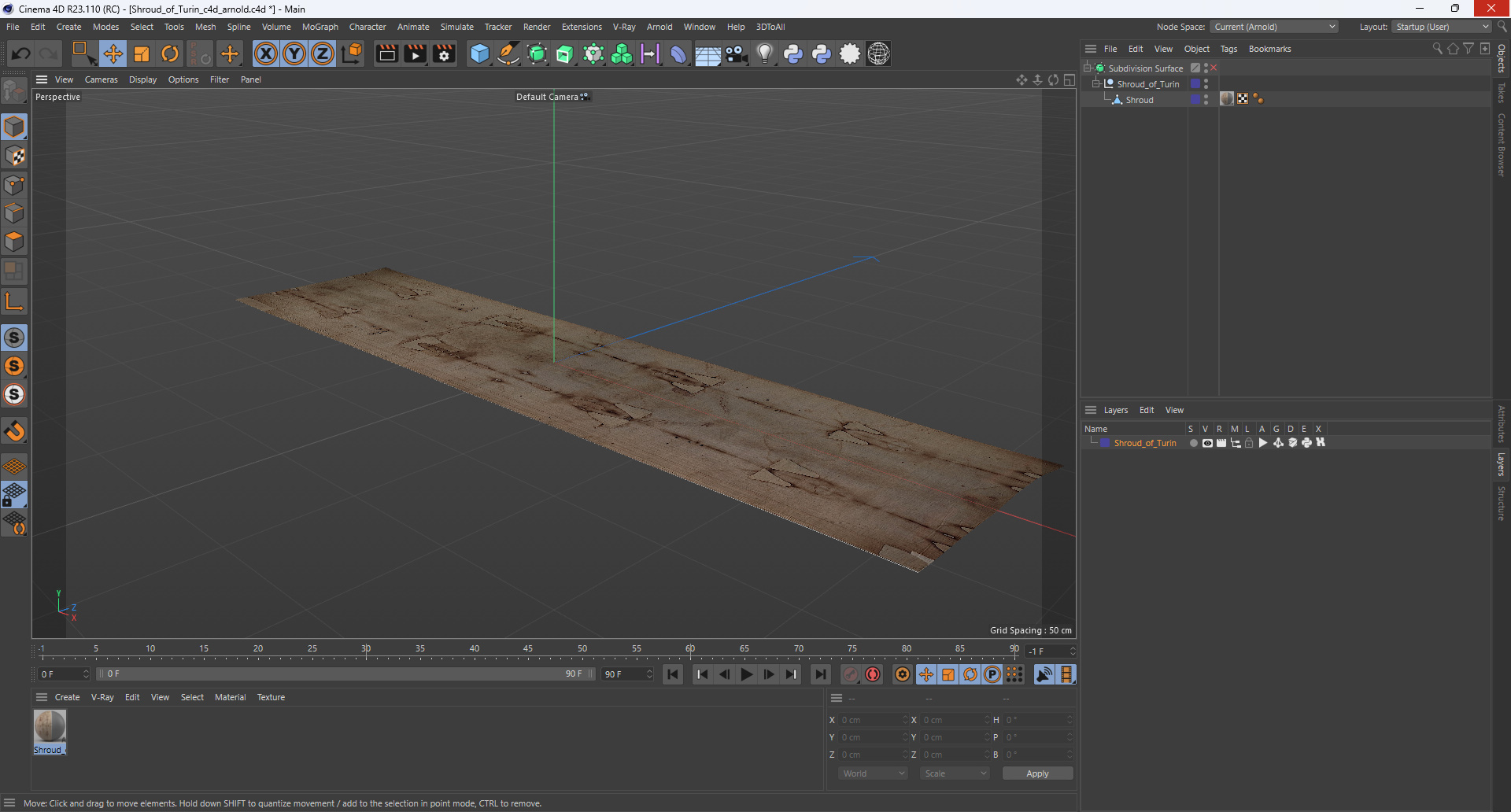The height and width of the screenshot is (812, 1511).
Task: Toggle the Y-axis lock
Action: pyautogui.click(x=294, y=54)
